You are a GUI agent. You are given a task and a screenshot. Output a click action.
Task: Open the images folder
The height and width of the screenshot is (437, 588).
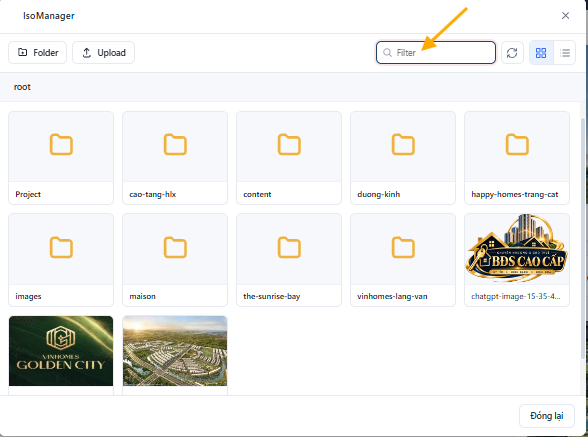(61, 260)
